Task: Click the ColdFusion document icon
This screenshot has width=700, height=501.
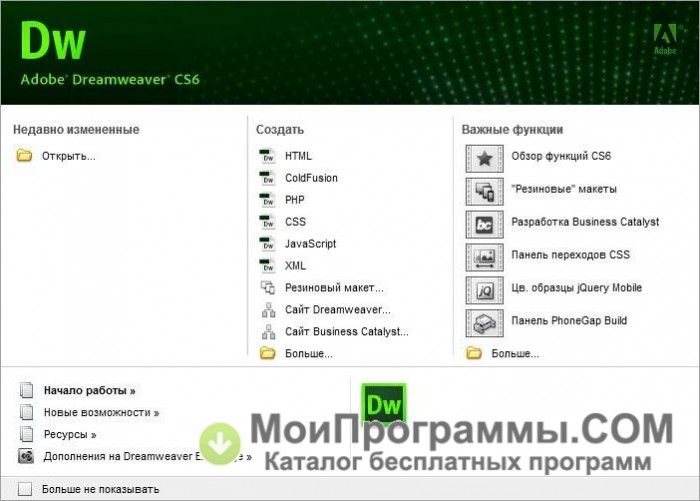Action: click(267, 177)
